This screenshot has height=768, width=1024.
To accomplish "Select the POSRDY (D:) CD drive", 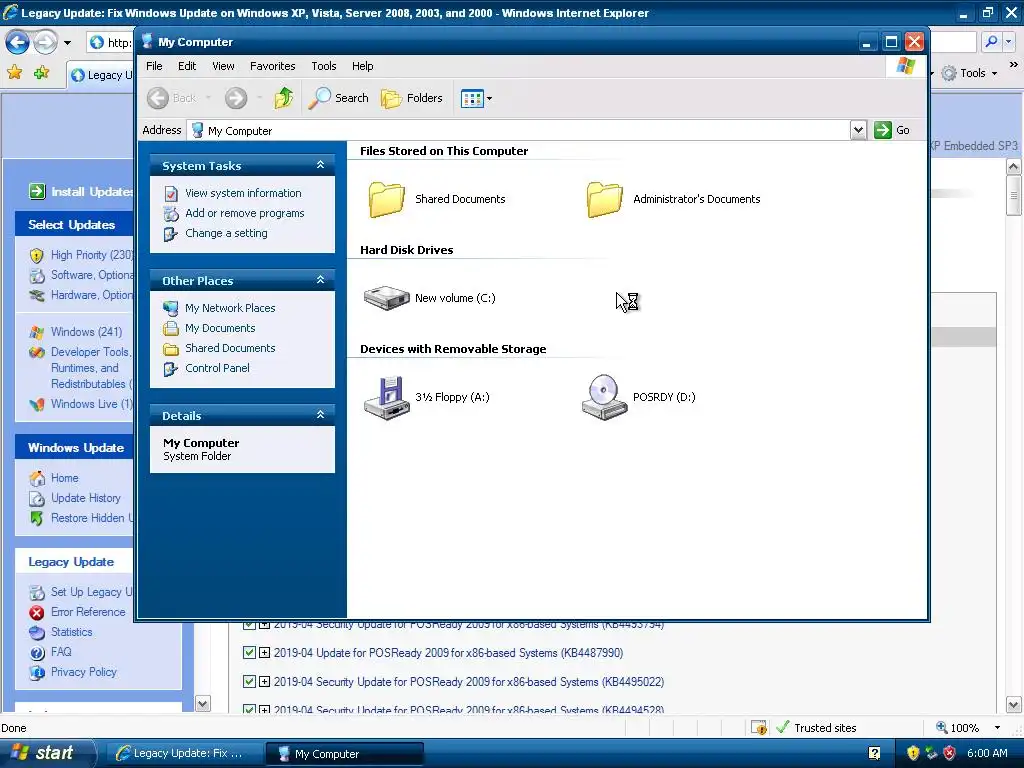I will (x=638, y=397).
